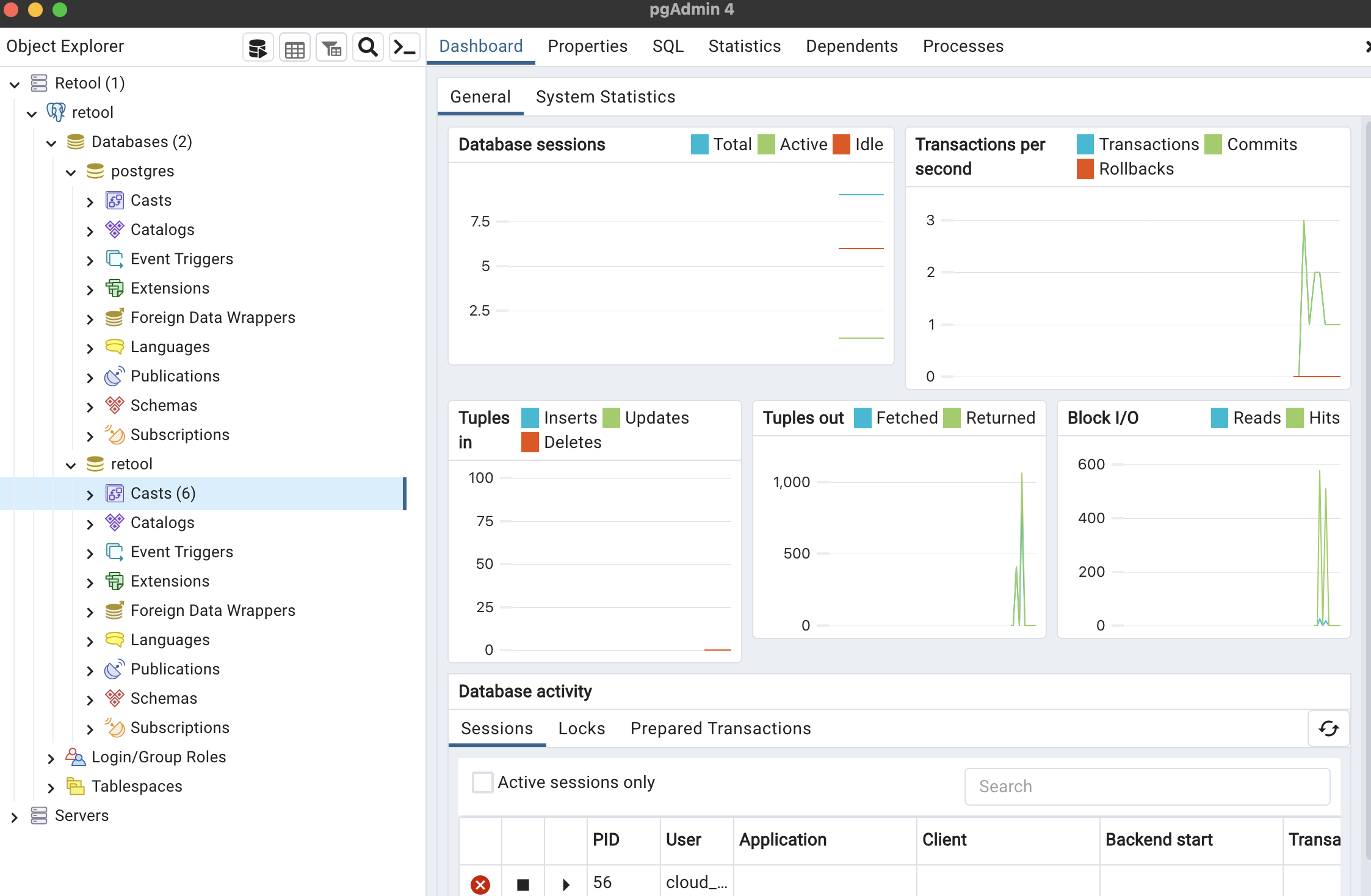Terminate session with PID 56
The image size is (1371, 896).
(x=480, y=884)
